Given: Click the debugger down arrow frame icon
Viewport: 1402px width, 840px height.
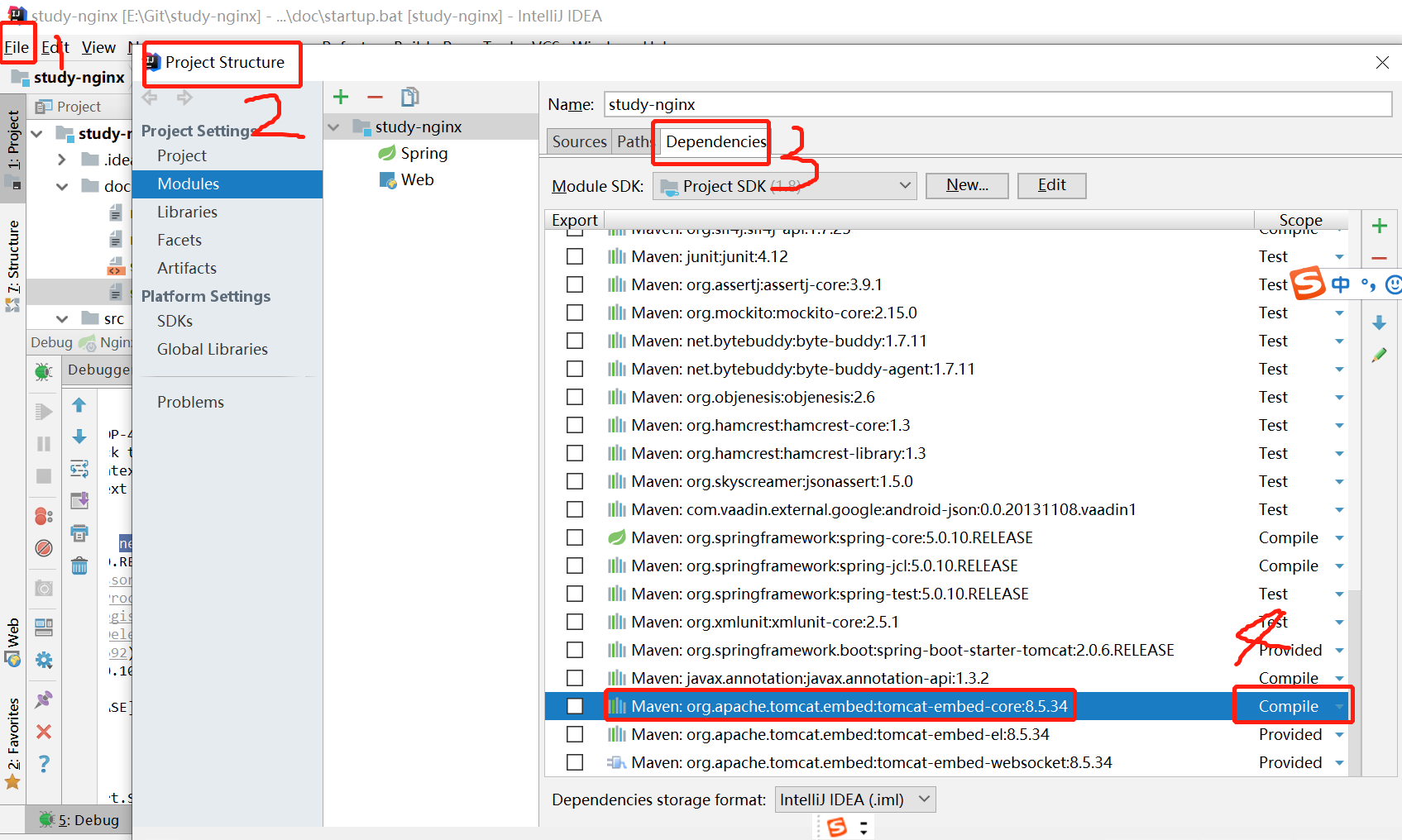Looking at the screenshot, I should pos(79,437).
